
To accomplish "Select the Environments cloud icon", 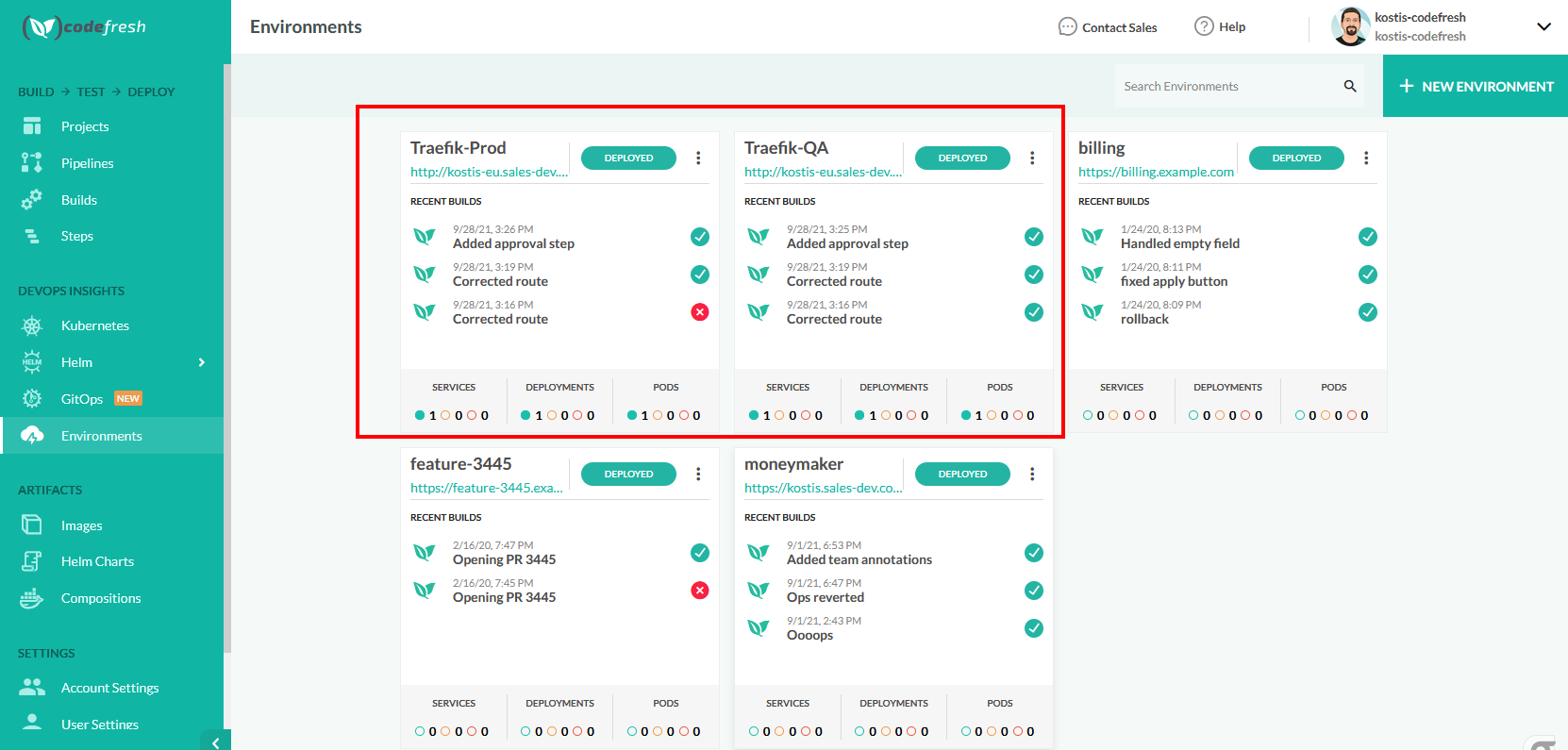I will (32, 435).
